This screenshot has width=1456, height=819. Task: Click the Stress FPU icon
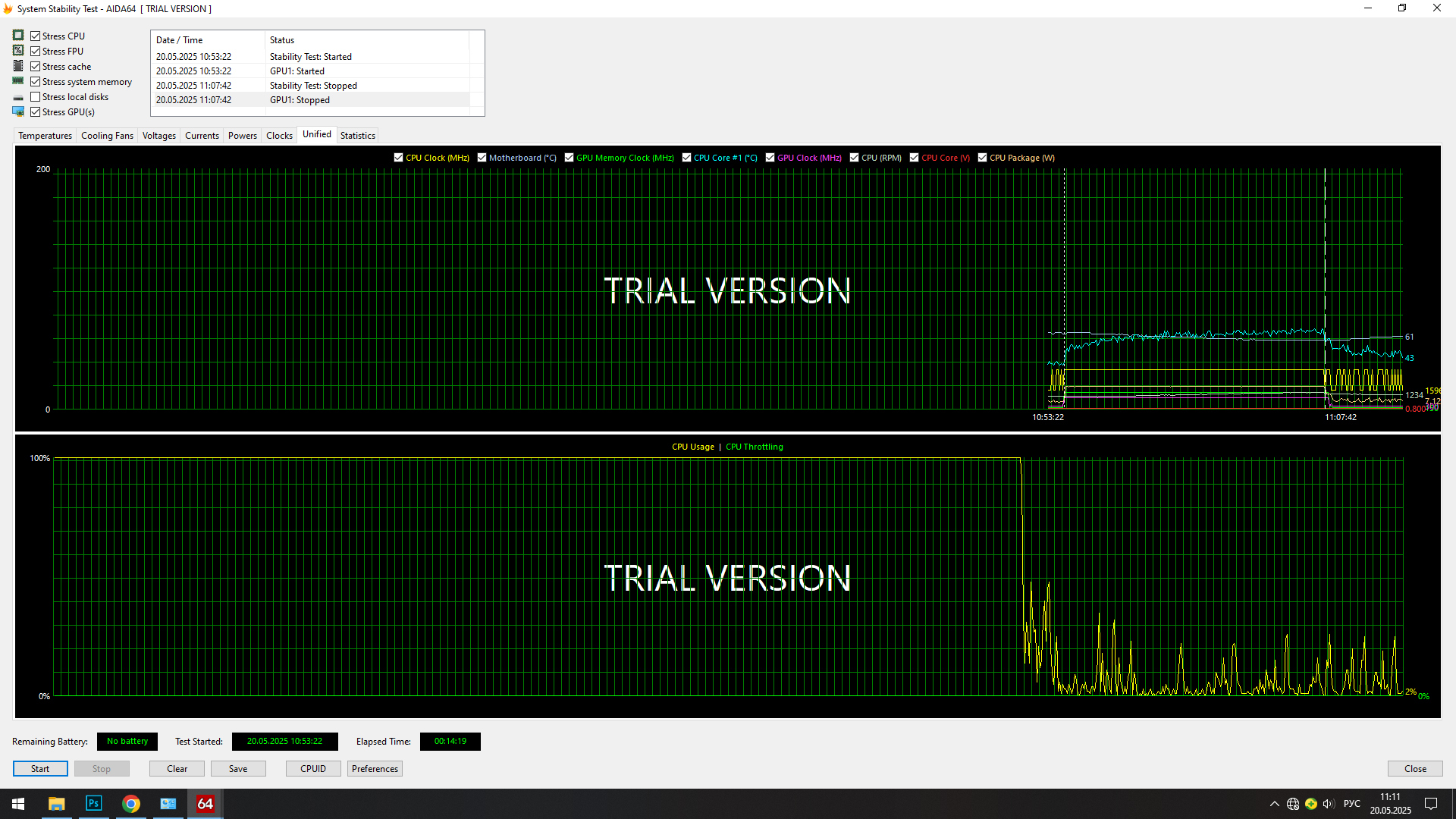click(18, 51)
